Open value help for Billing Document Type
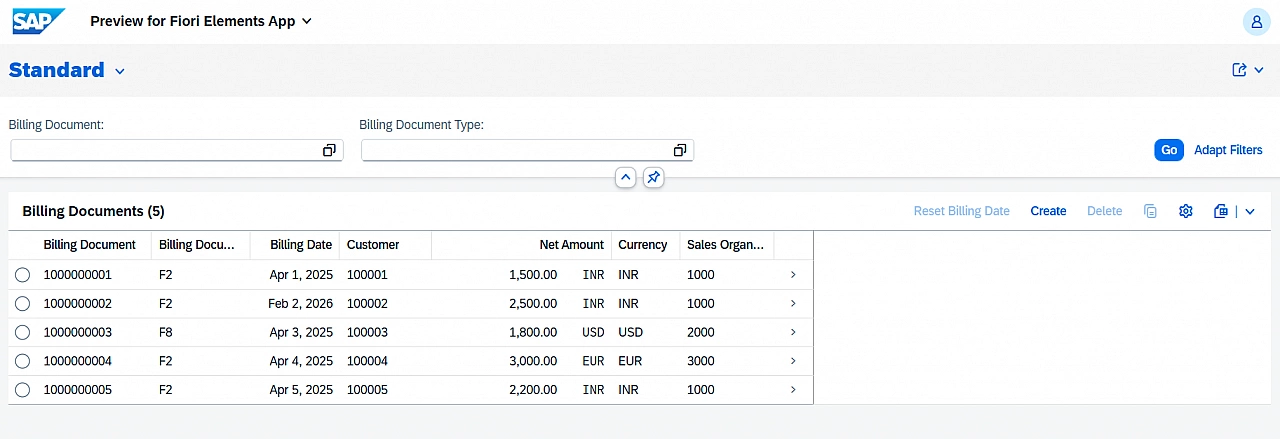The image size is (1280, 439). 680,150
